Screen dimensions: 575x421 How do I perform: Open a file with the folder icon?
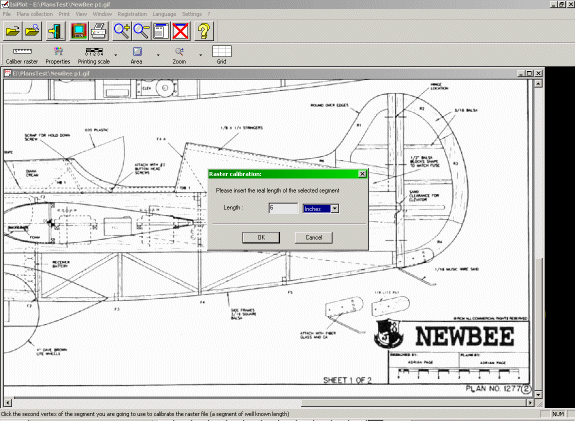13,31
